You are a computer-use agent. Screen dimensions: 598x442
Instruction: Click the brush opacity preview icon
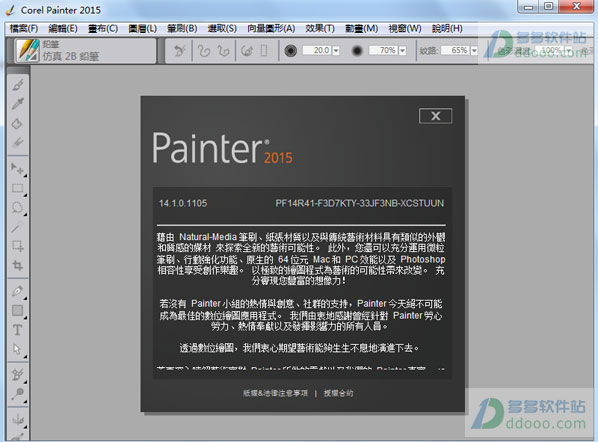pos(357,50)
